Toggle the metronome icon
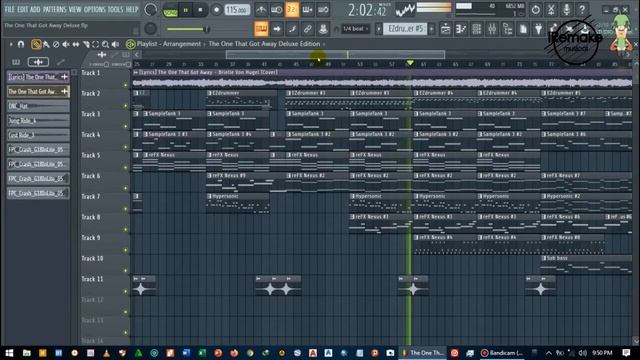 [261, 9]
